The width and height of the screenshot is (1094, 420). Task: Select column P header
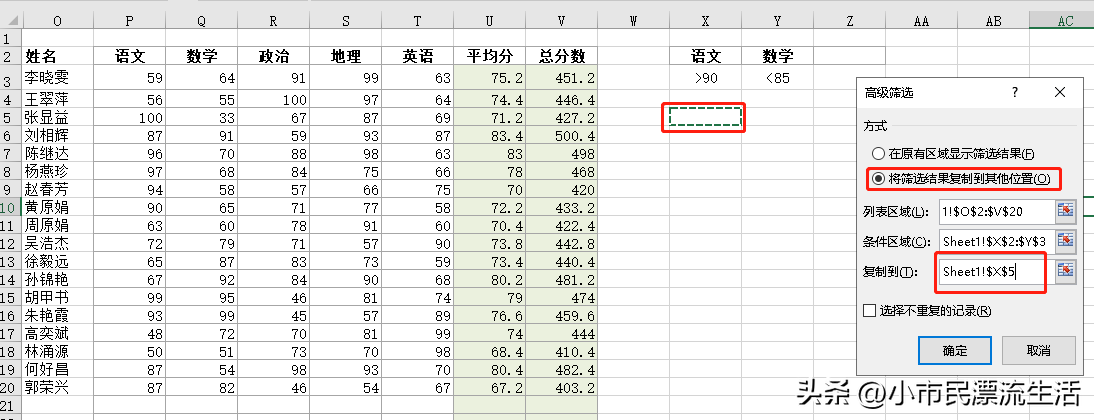point(129,22)
